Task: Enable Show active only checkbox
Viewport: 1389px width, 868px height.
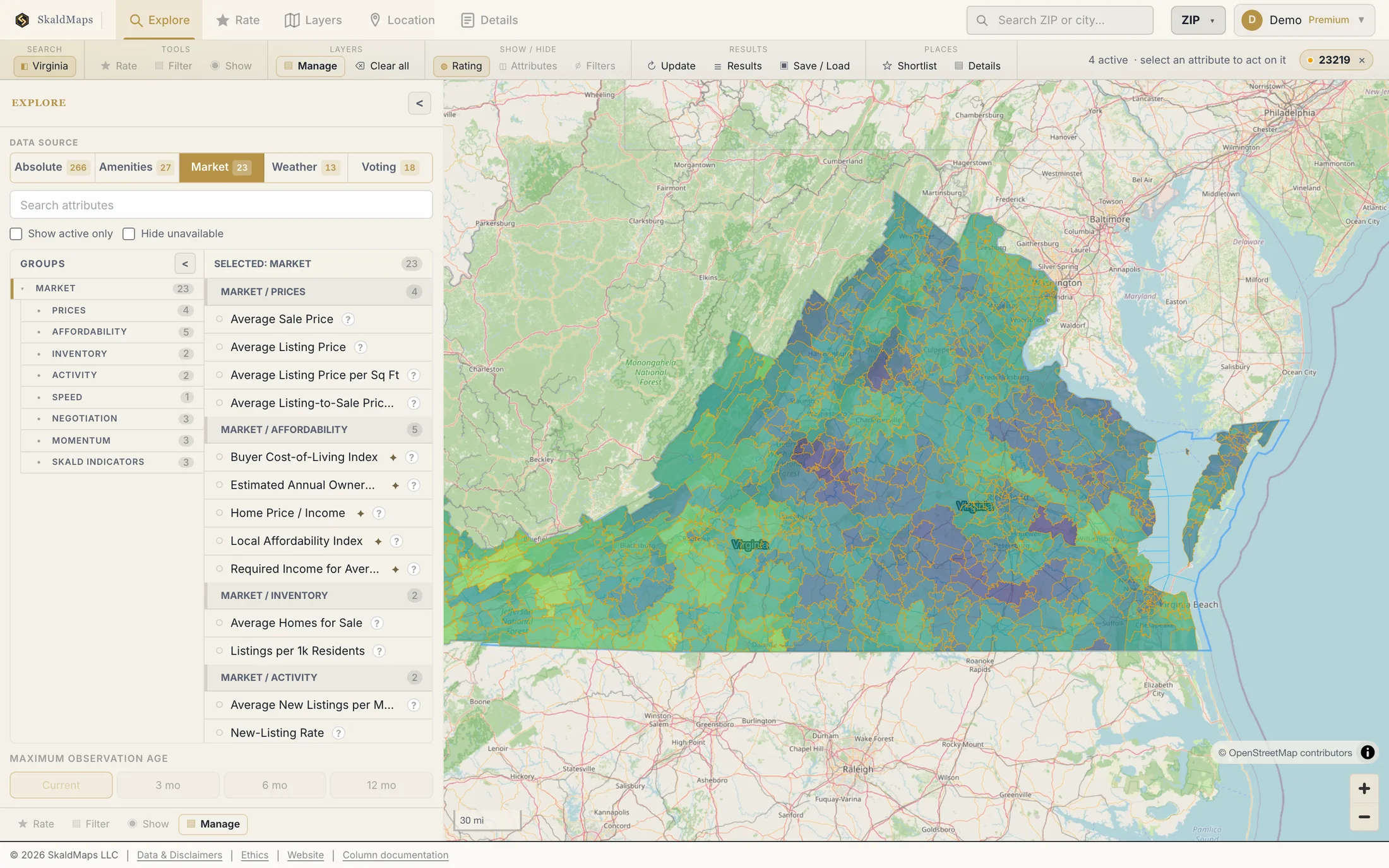Action: tap(16, 234)
